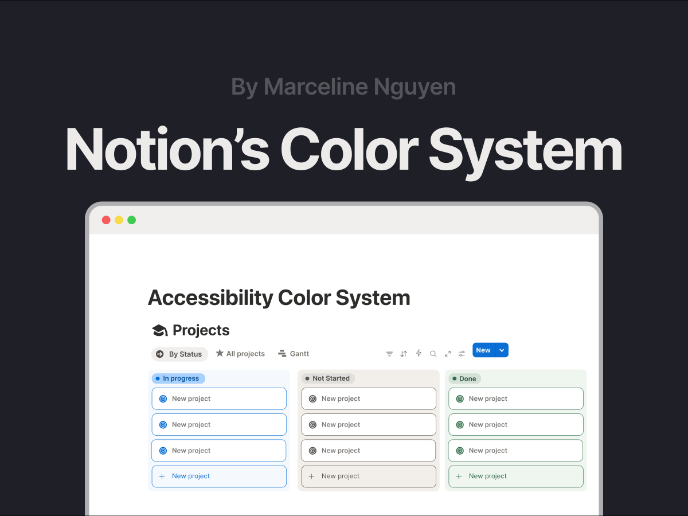
Task: Open automations via the lightning bolt icon
Action: point(419,353)
